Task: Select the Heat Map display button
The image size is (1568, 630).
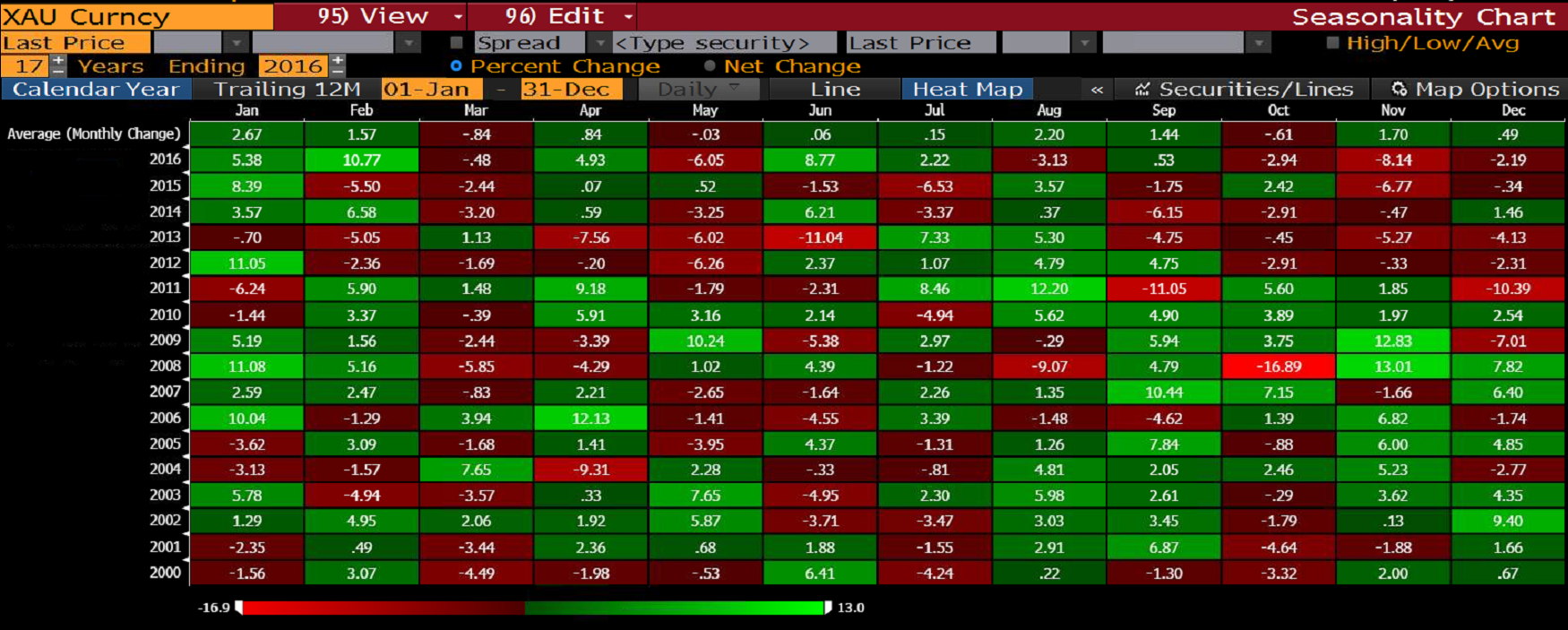Action: pyautogui.click(x=968, y=89)
